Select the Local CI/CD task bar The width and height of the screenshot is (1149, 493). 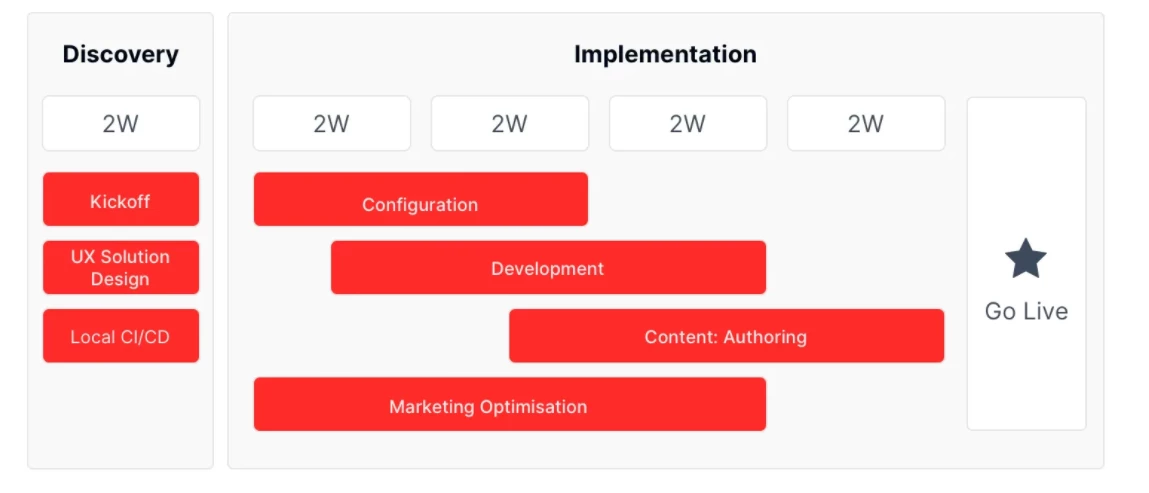[x=121, y=336]
